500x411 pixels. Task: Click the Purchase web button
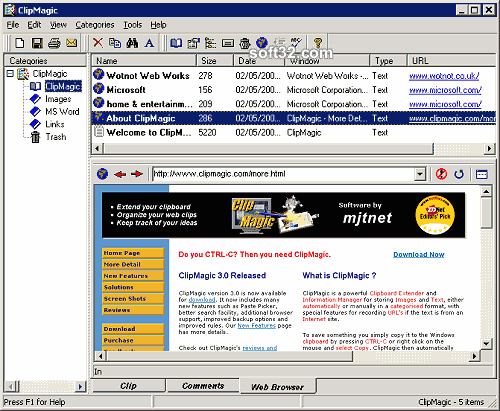click(x=133, y=340)
